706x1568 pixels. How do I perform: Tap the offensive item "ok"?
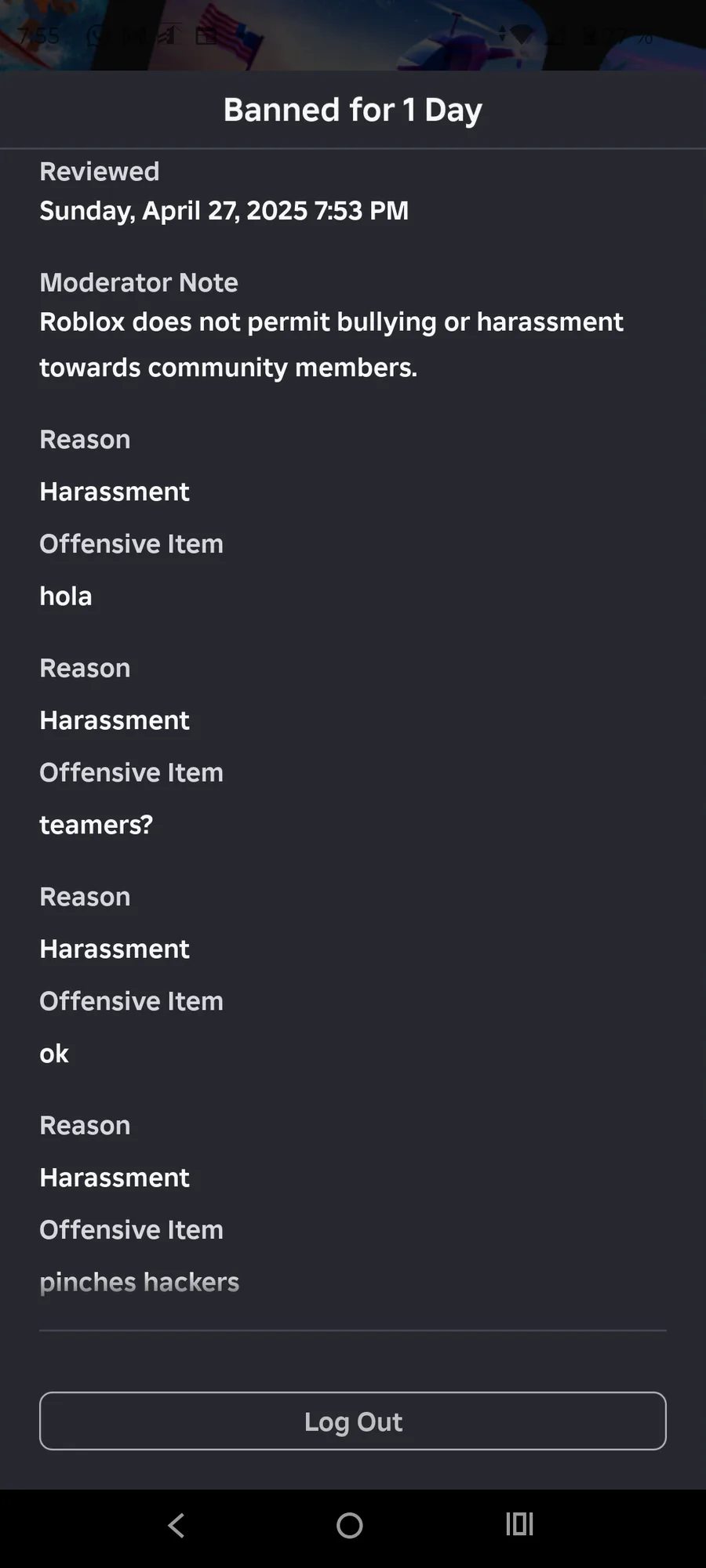54,1054
